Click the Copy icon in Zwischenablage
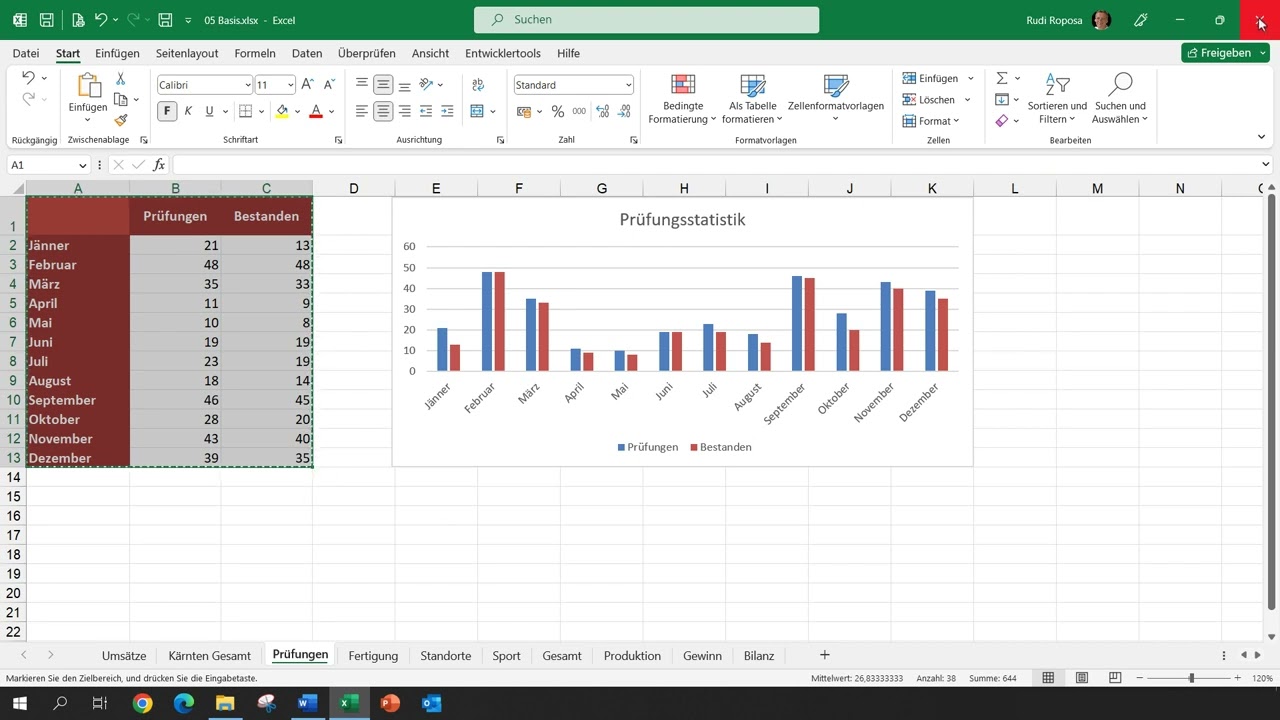This screenshot has width=1280, height=720. (120, 99)
